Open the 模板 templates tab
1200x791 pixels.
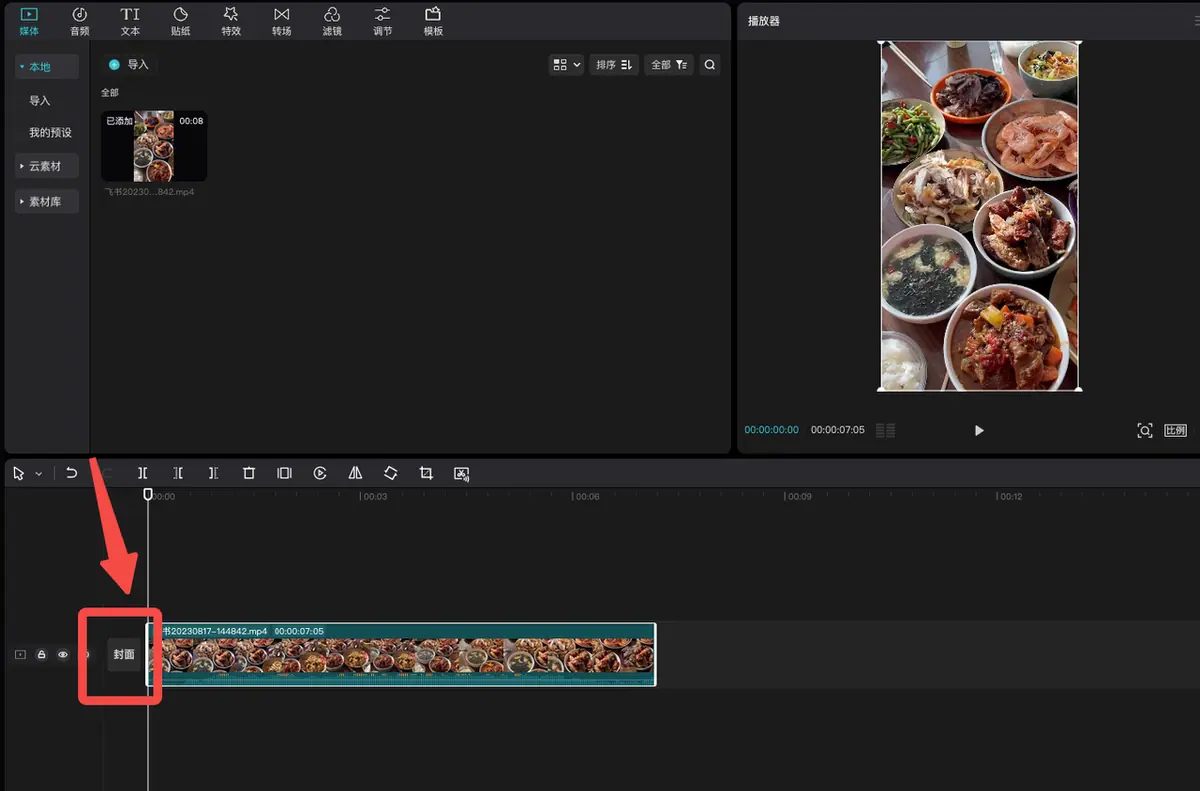click(x=433, y=21)
